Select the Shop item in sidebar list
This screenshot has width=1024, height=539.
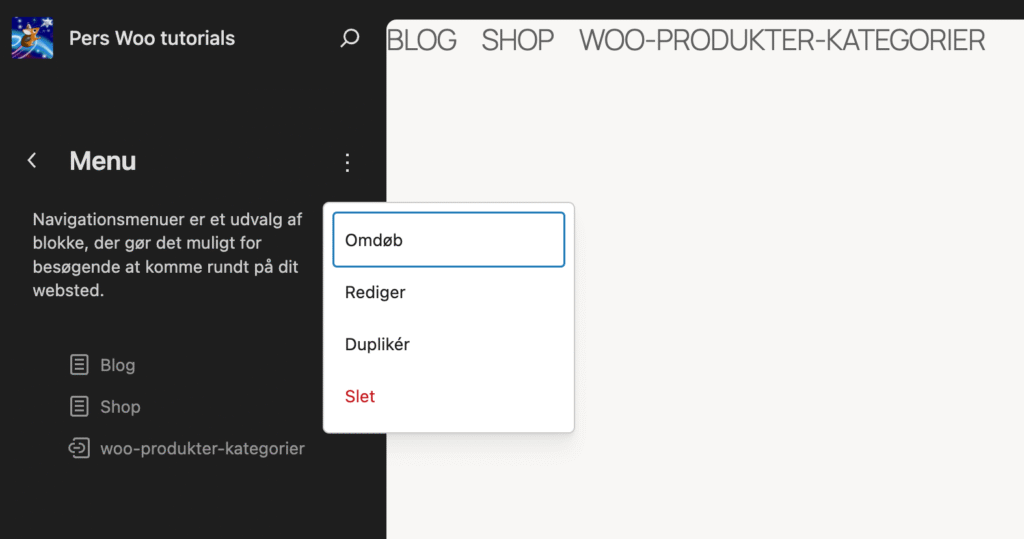(120, 407)
